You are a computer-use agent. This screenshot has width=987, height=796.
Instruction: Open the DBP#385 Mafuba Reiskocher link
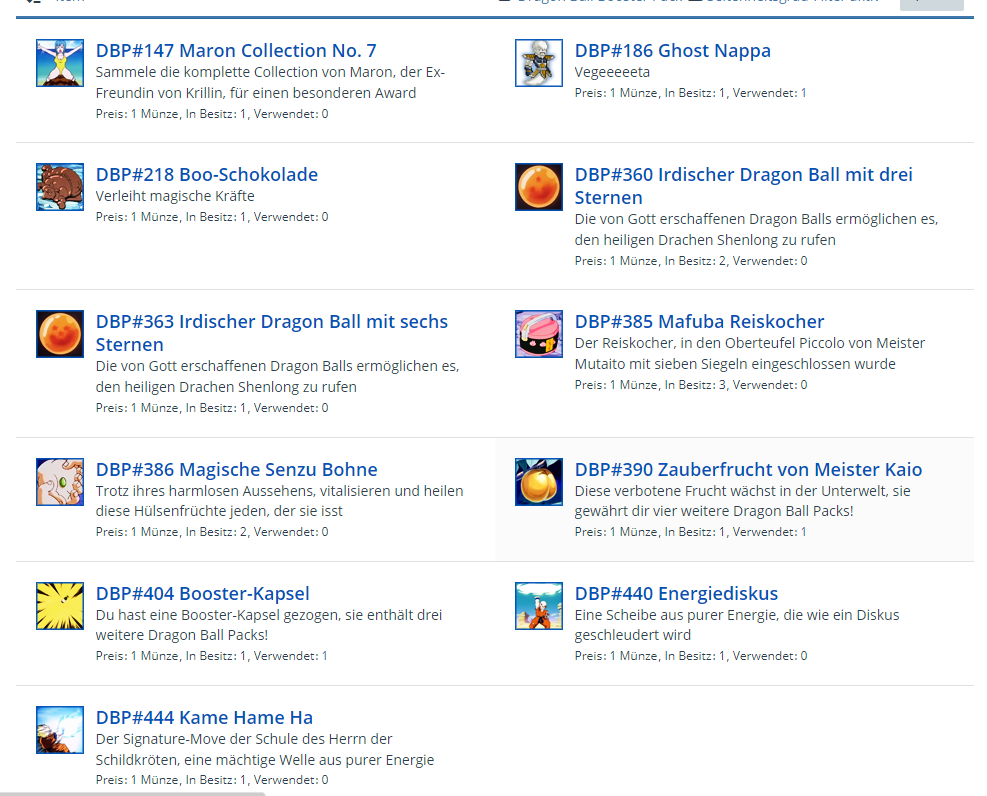[699, 322]
